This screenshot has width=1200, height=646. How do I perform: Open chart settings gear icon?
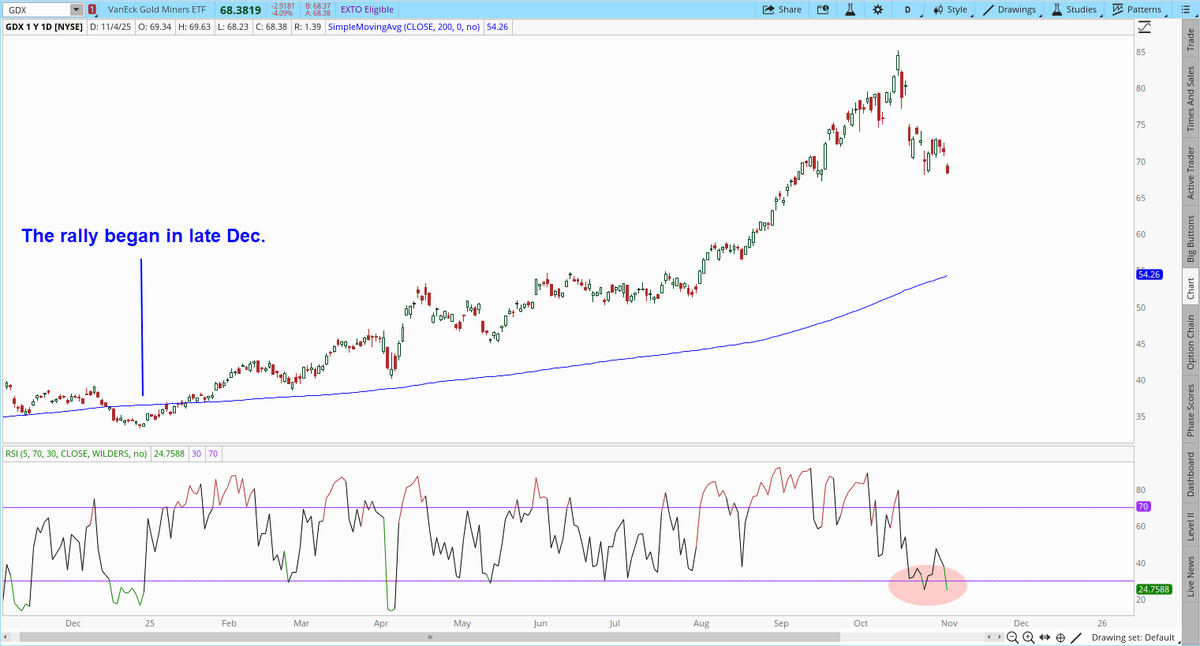click(877, 9)
